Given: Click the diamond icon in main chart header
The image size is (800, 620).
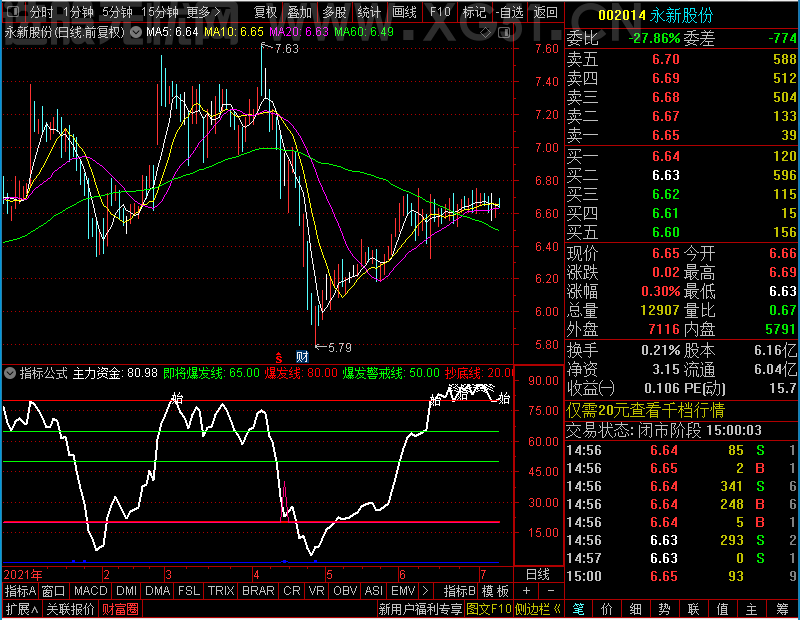Looking at the screenshot, I should pyautogui.click(x=485, y=33).
